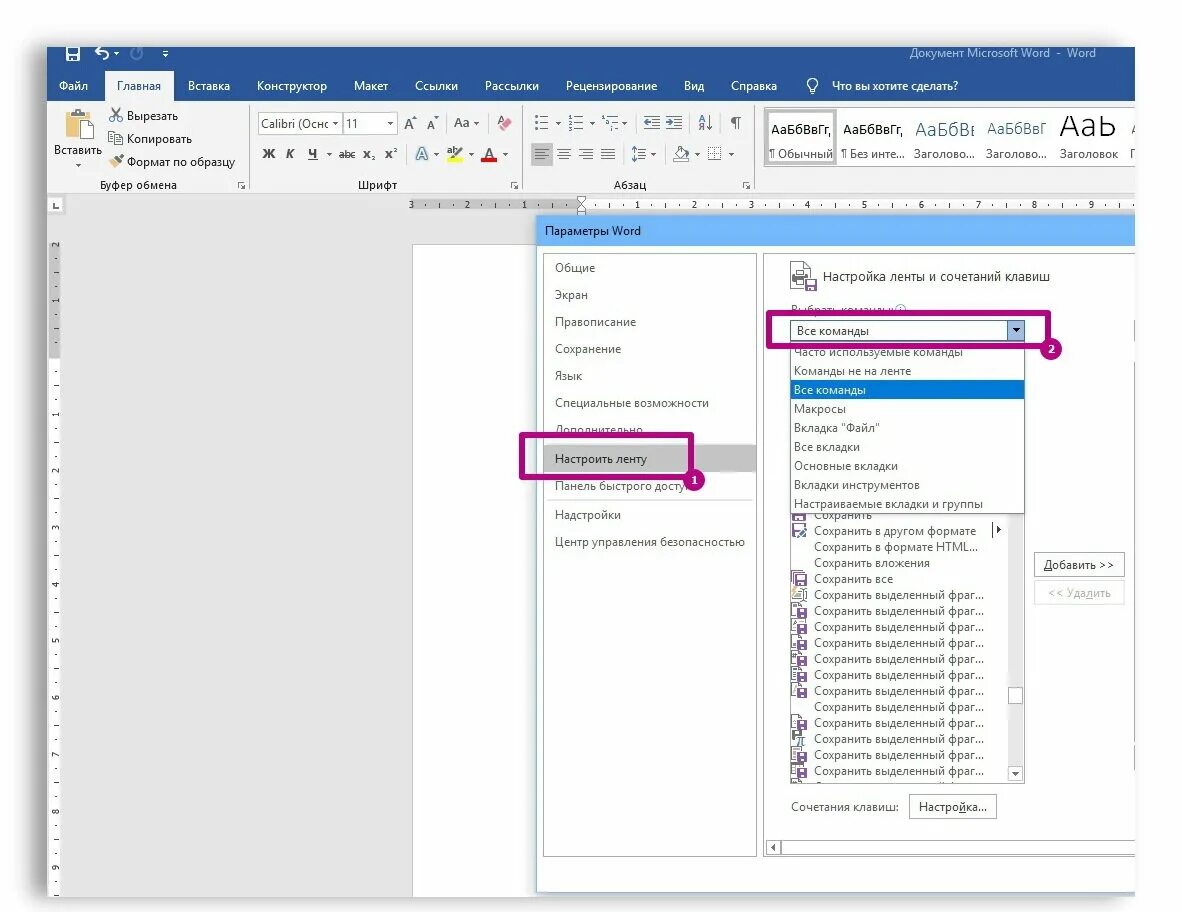Click Добавить >> button
This screenshot has width=1182, height=912.
(1079, 565)
